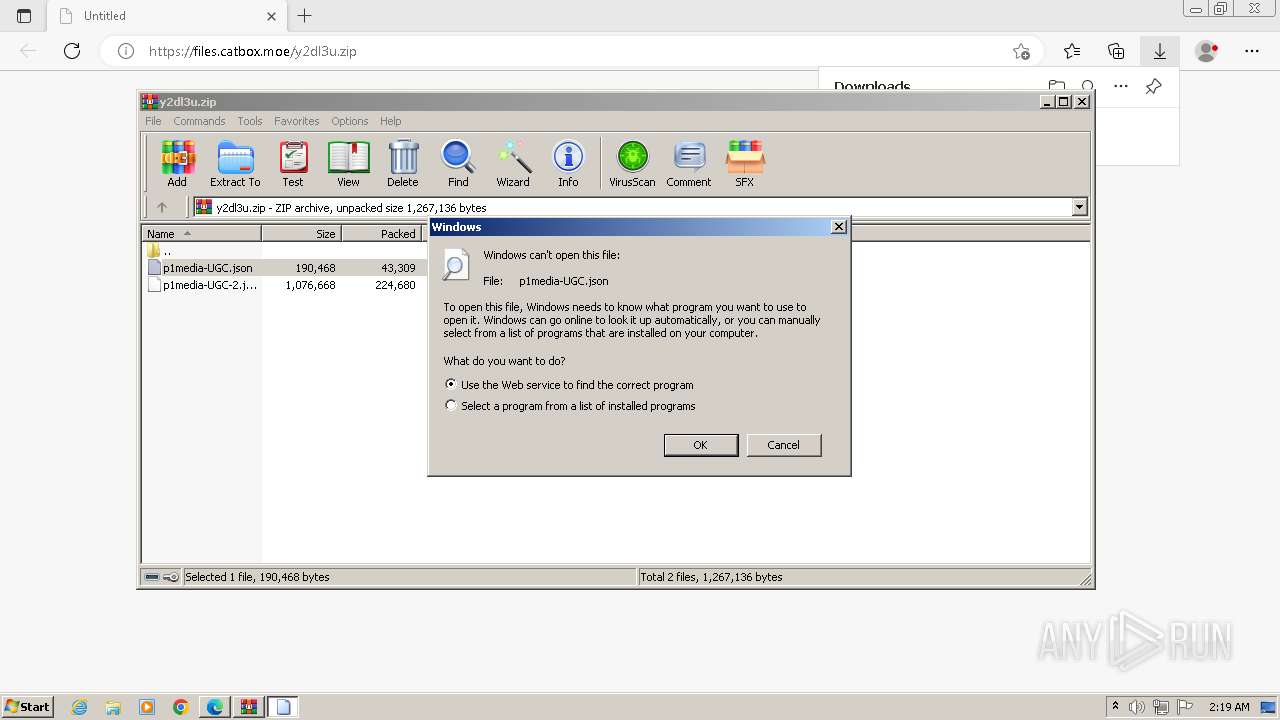The image size is (1280, 720).
Task: Open Edge from the taskbar
Action: (x=215, y=707)
